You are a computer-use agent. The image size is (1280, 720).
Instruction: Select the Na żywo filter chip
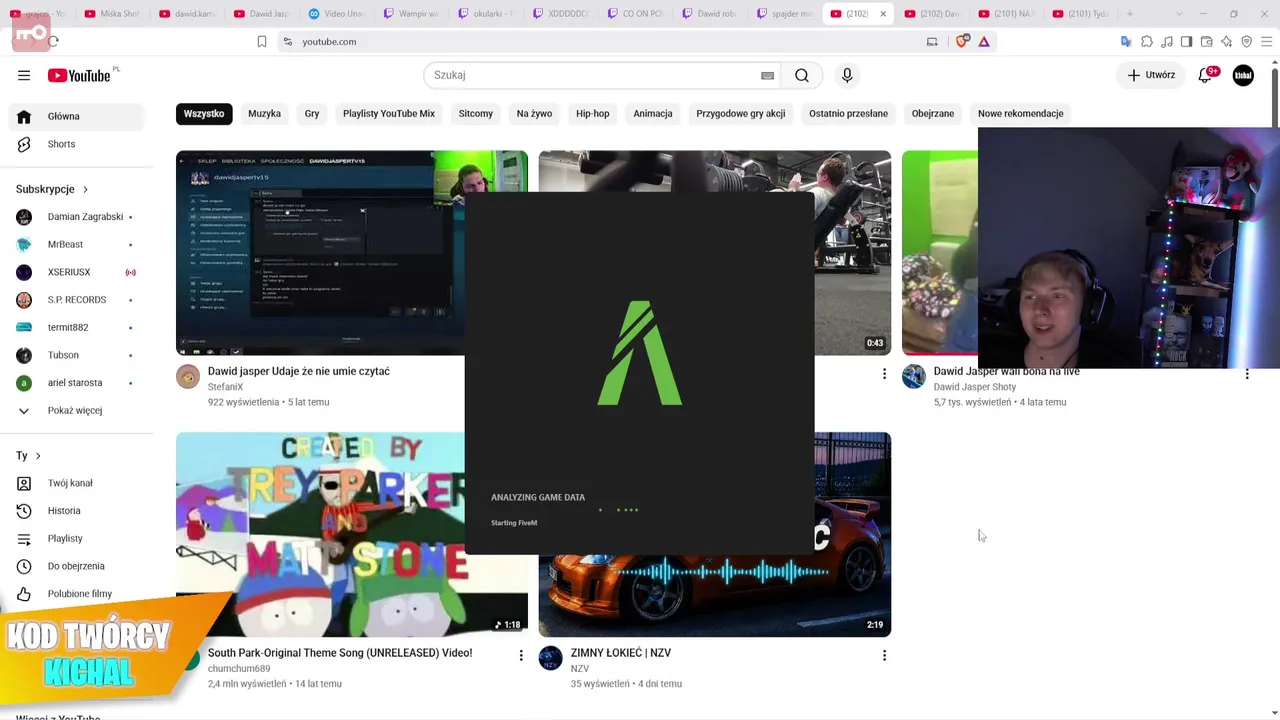pyautogui.click(x=534, y=113)
